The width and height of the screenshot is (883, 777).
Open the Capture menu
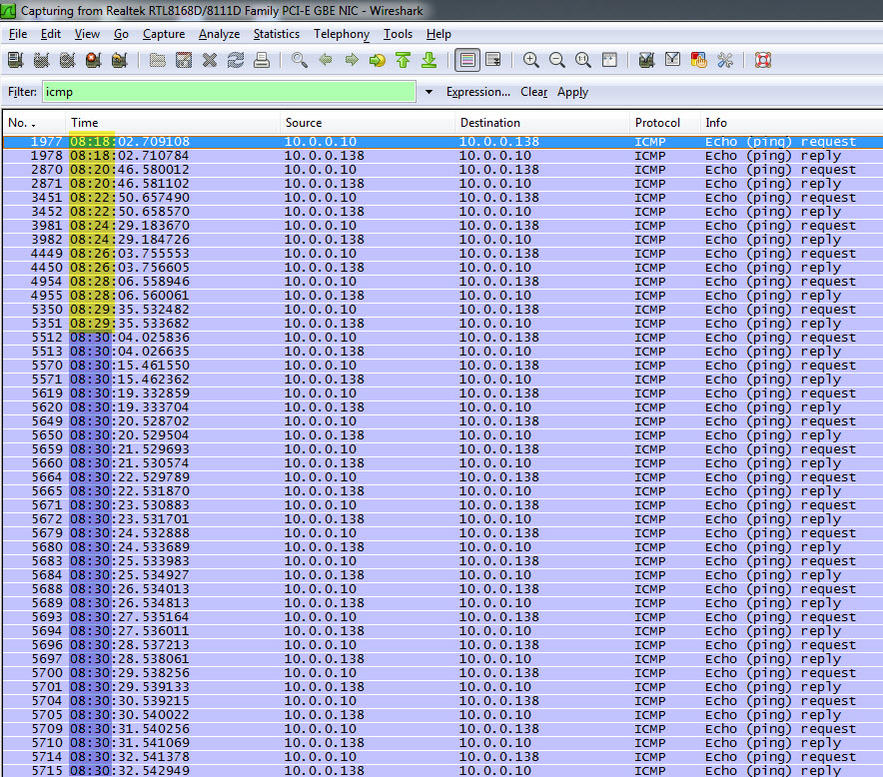(164, 34)
